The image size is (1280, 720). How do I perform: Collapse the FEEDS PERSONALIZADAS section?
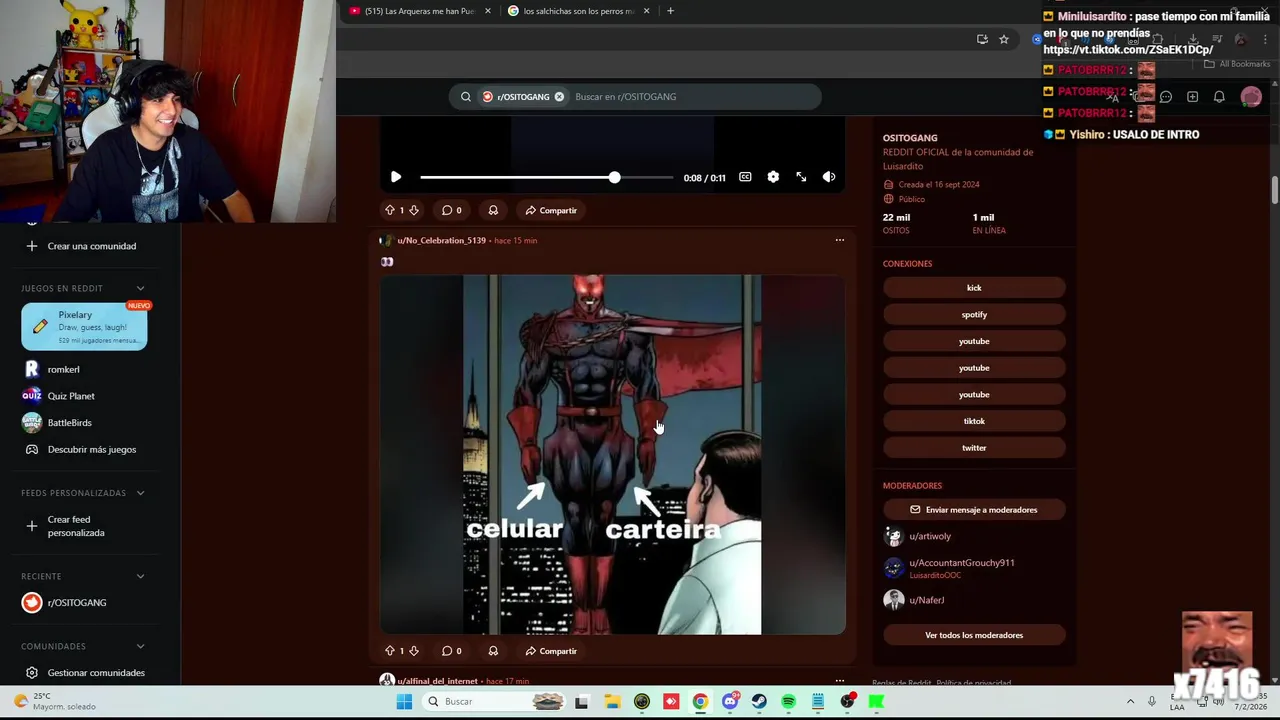140,493
